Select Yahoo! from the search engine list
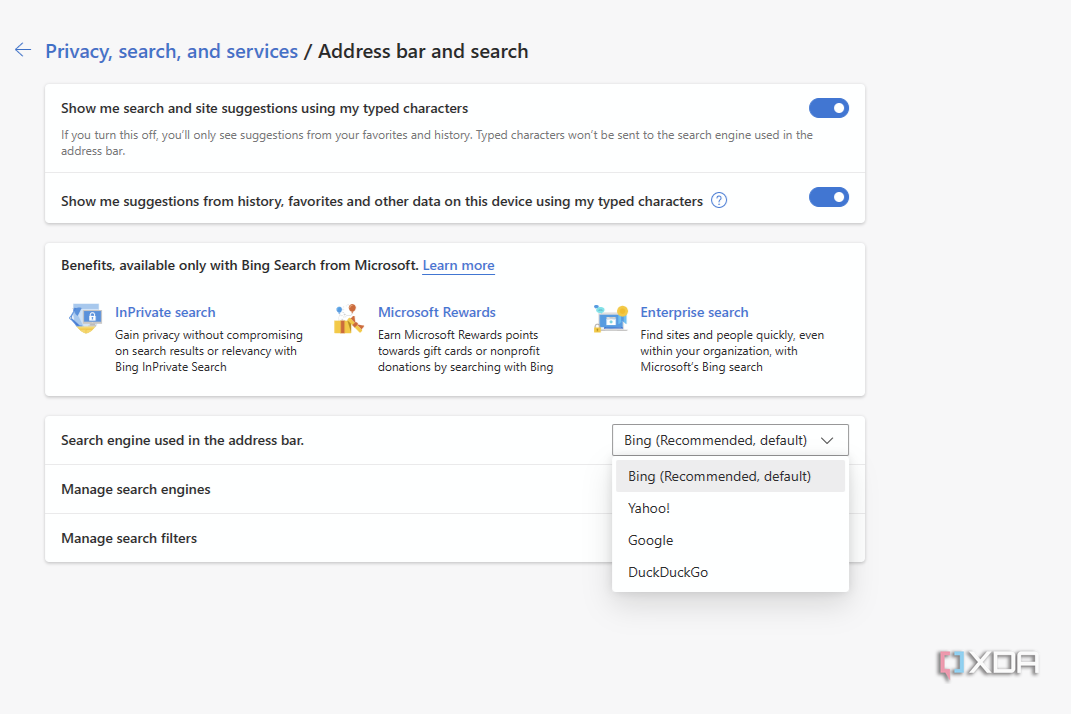Image resolution: width=1071 pixels, height=714 pixels. tap(648, 508)
